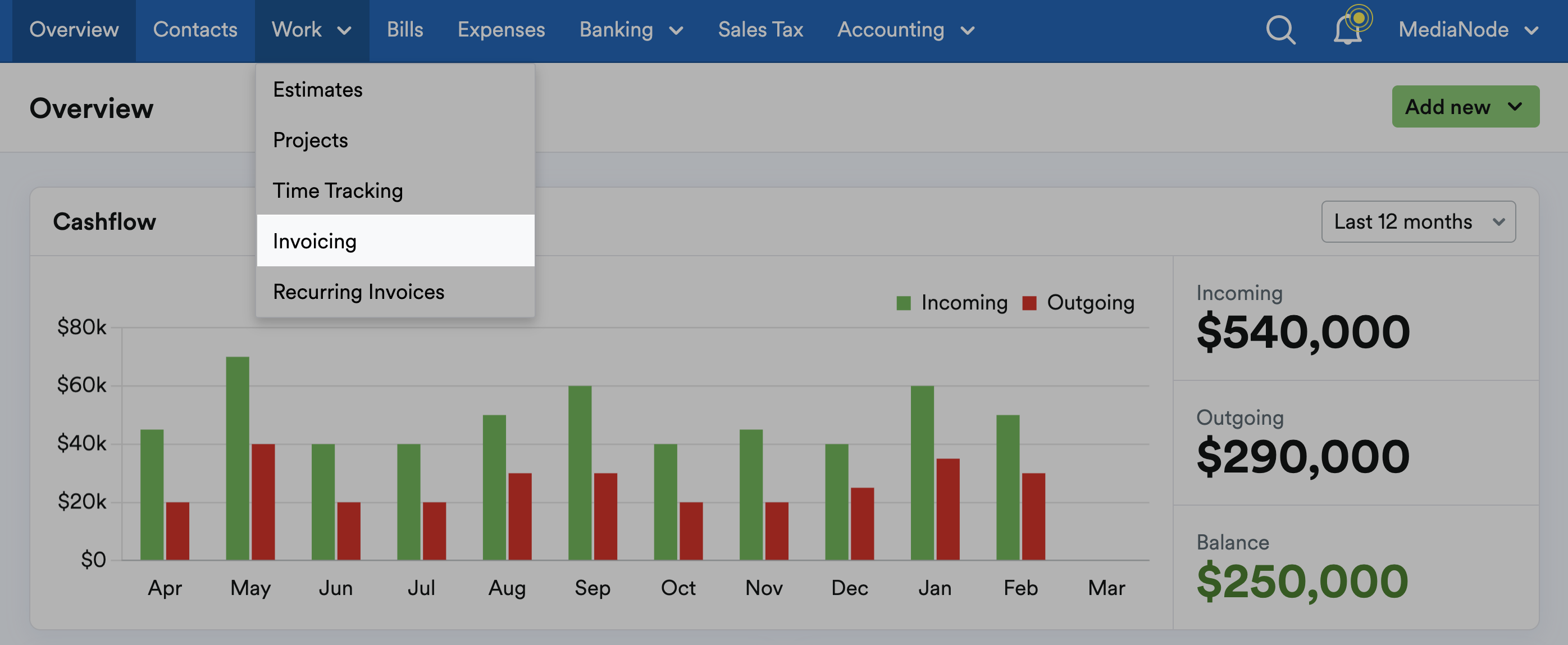Expand the Banking dropdown
Screen dimensions: 1568x645
631,30
